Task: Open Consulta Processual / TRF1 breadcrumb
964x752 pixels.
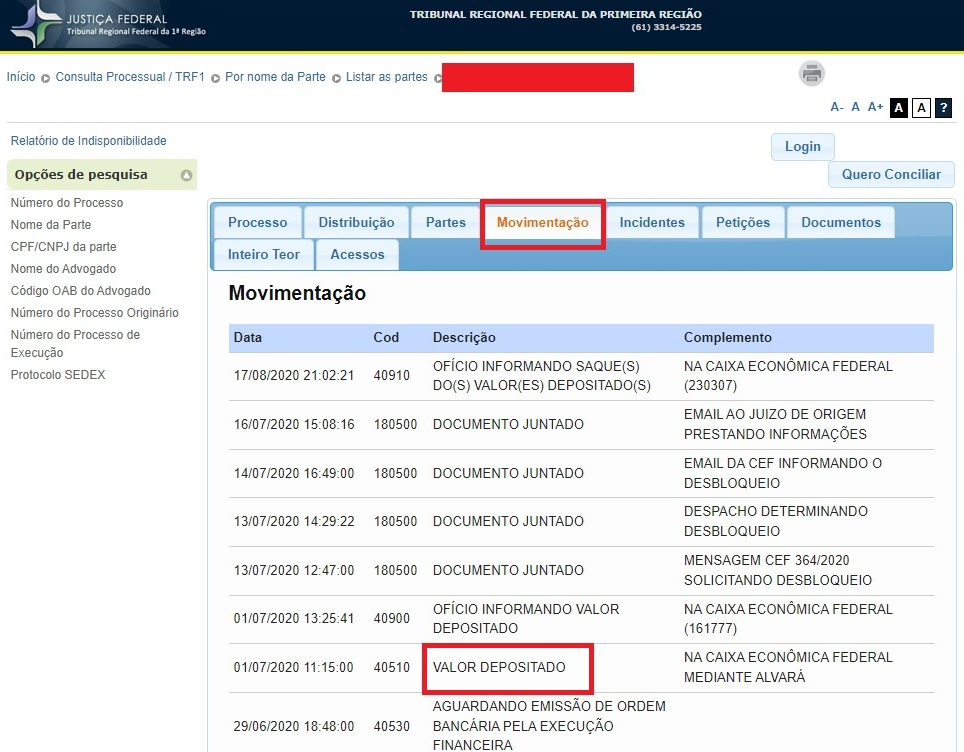Action: click(x=130, y=77)
